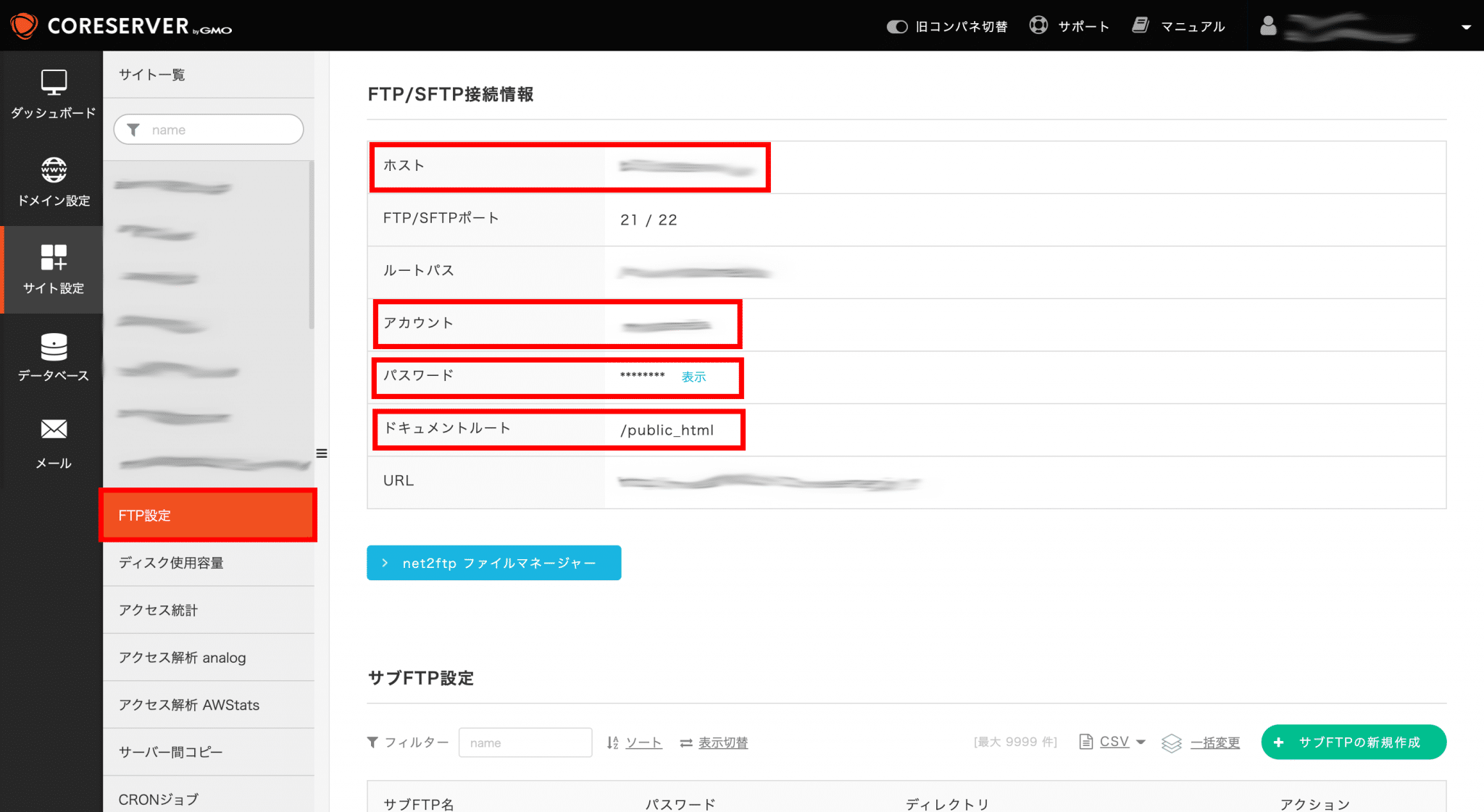Toggle the 旧コンパネ切替 switch
The image size is (1484, 812).
[896, 25]
